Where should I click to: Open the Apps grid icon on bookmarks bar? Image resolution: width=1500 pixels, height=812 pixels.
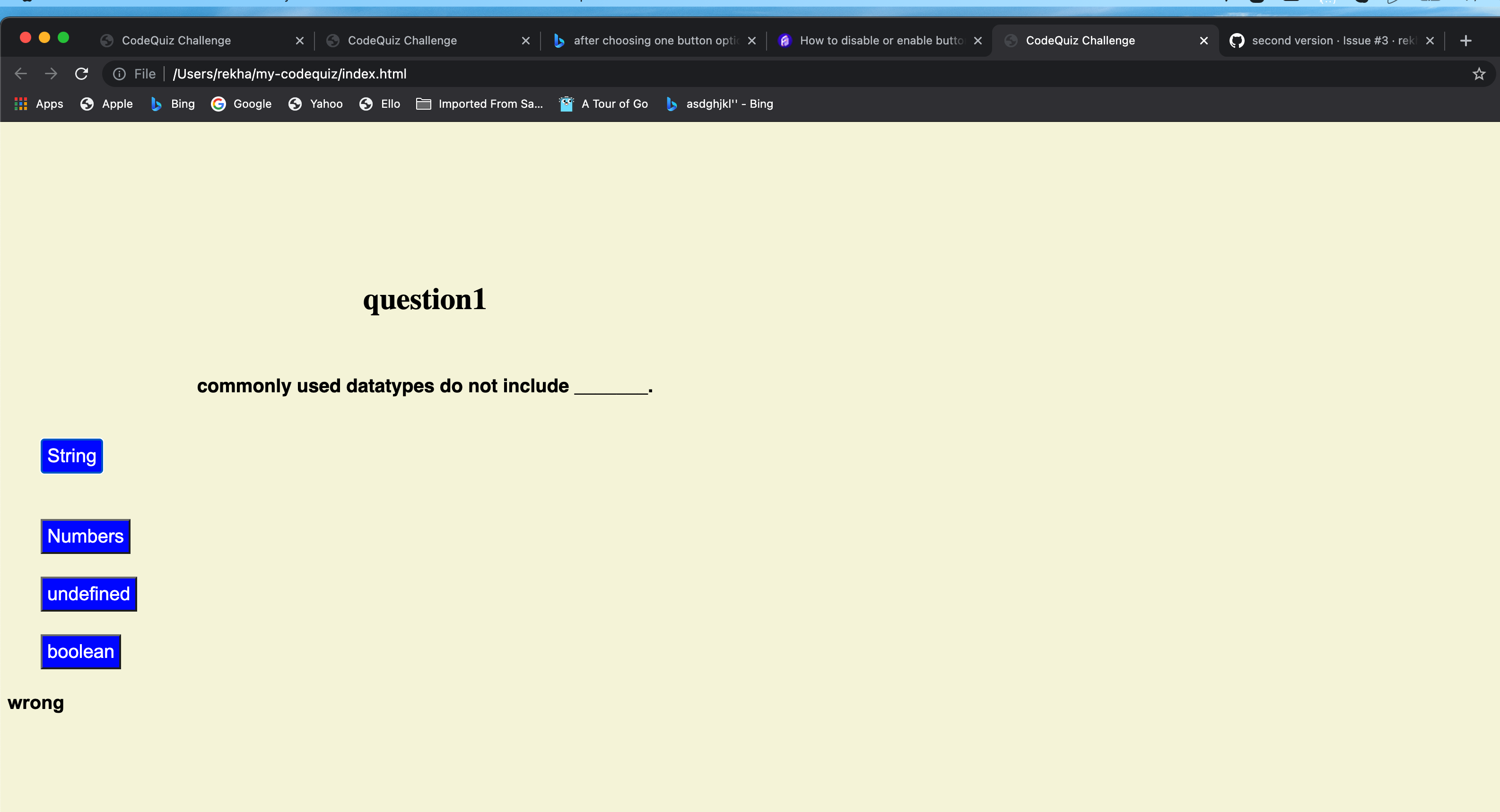21,104
